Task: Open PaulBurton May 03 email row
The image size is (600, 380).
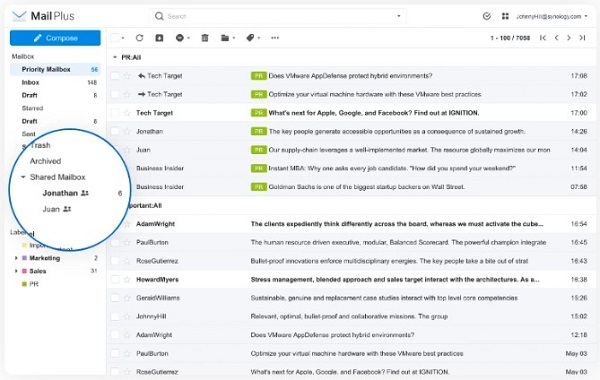Action: coord(351,354)
